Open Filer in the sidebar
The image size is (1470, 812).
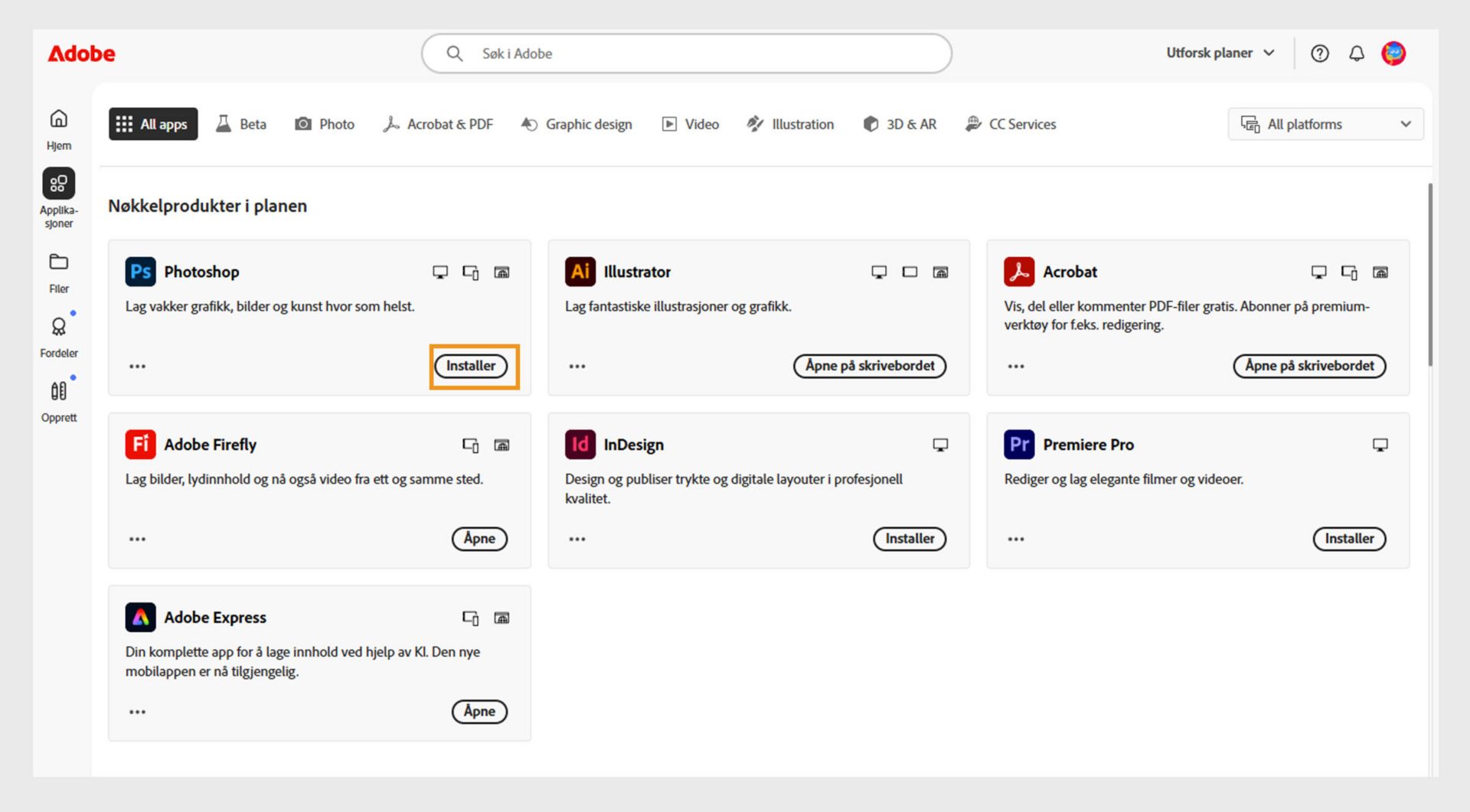click(59, 272)
